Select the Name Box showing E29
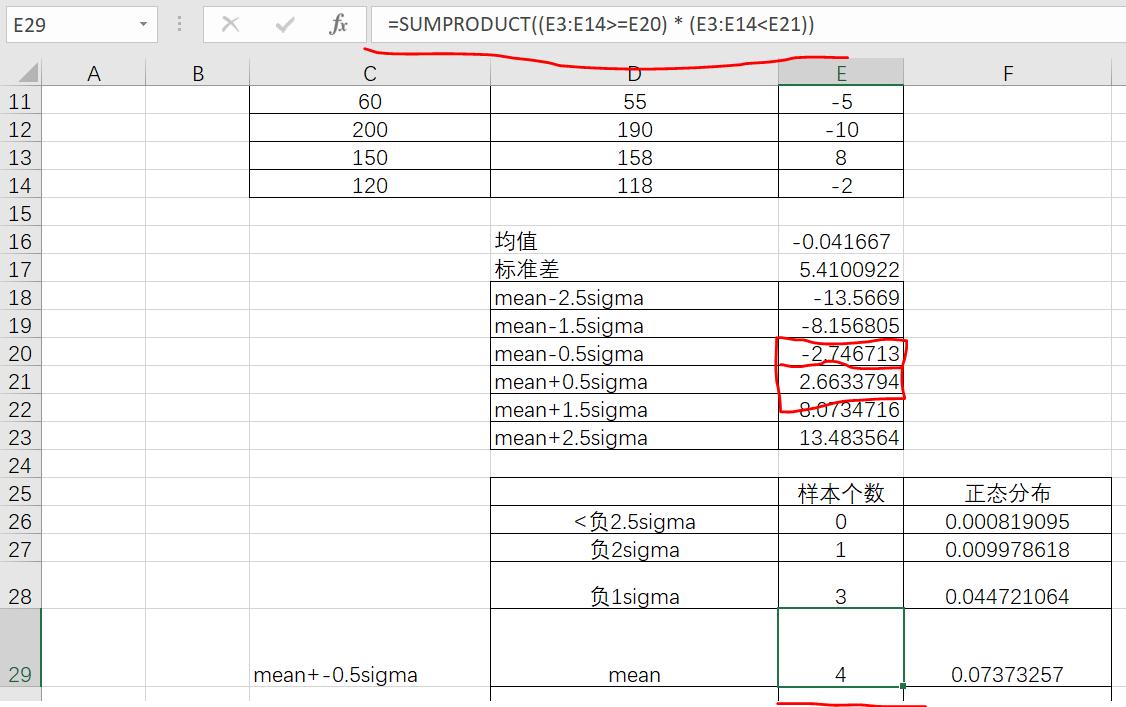The image size is (1126, 707). coord(70,25)
